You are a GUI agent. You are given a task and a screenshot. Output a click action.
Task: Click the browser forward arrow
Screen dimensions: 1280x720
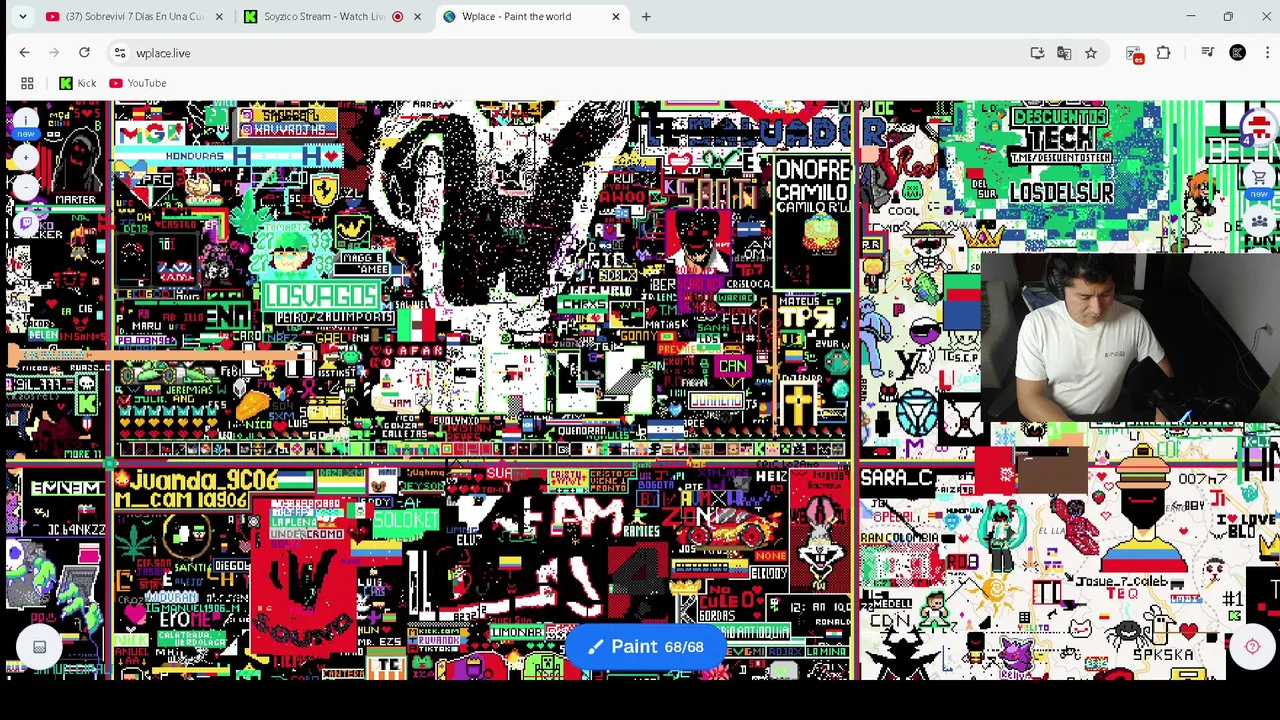pos(54,53)
